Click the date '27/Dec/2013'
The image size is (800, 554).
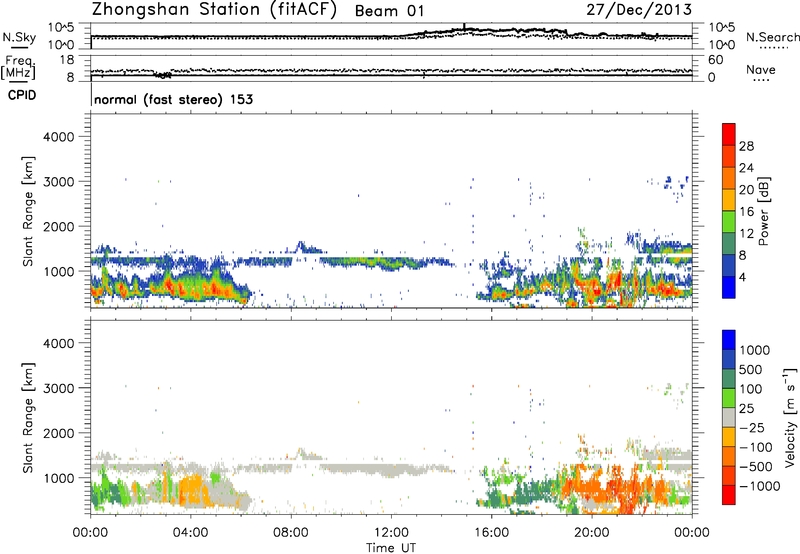click(x=639, y=10)
